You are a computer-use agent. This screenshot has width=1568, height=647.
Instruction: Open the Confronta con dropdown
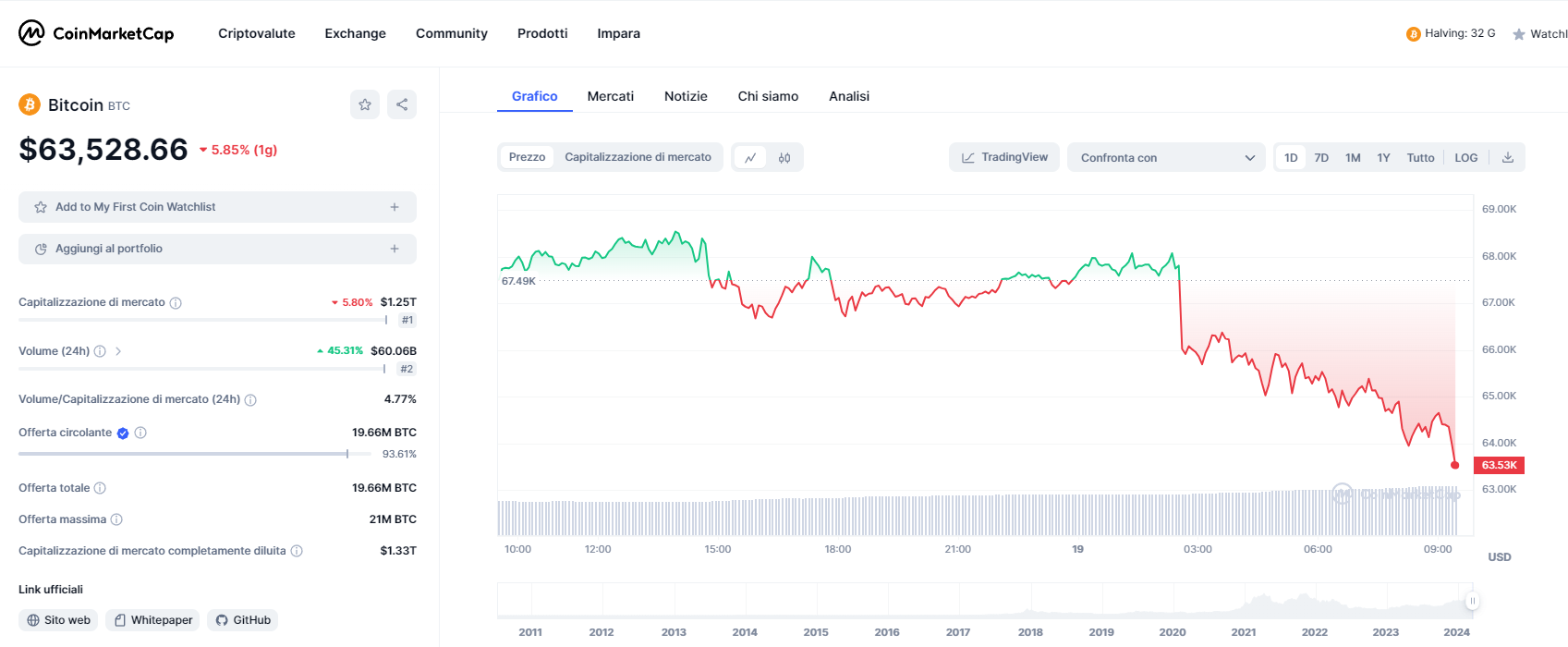[x=1166, y=158]
